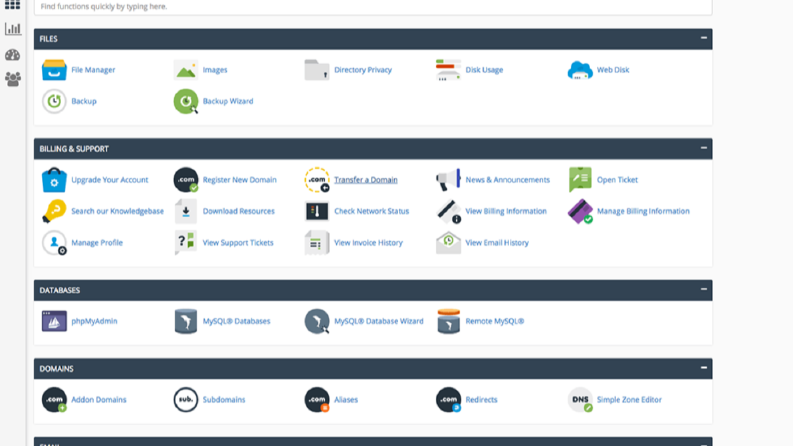
Task: Click the Remote MySQL icon
Action: coord(448,321)
